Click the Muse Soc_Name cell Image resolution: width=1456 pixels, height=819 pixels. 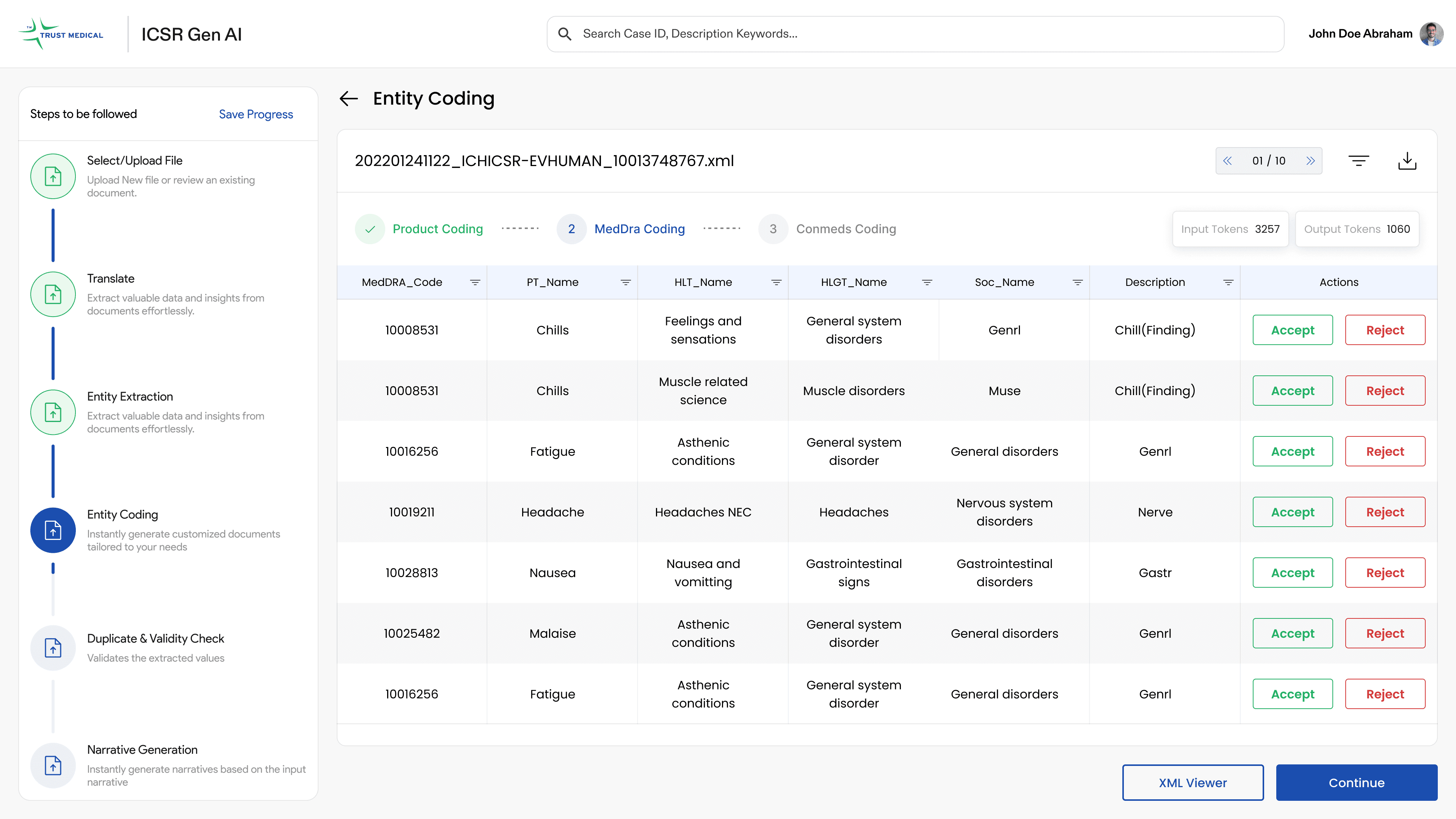1004,391
